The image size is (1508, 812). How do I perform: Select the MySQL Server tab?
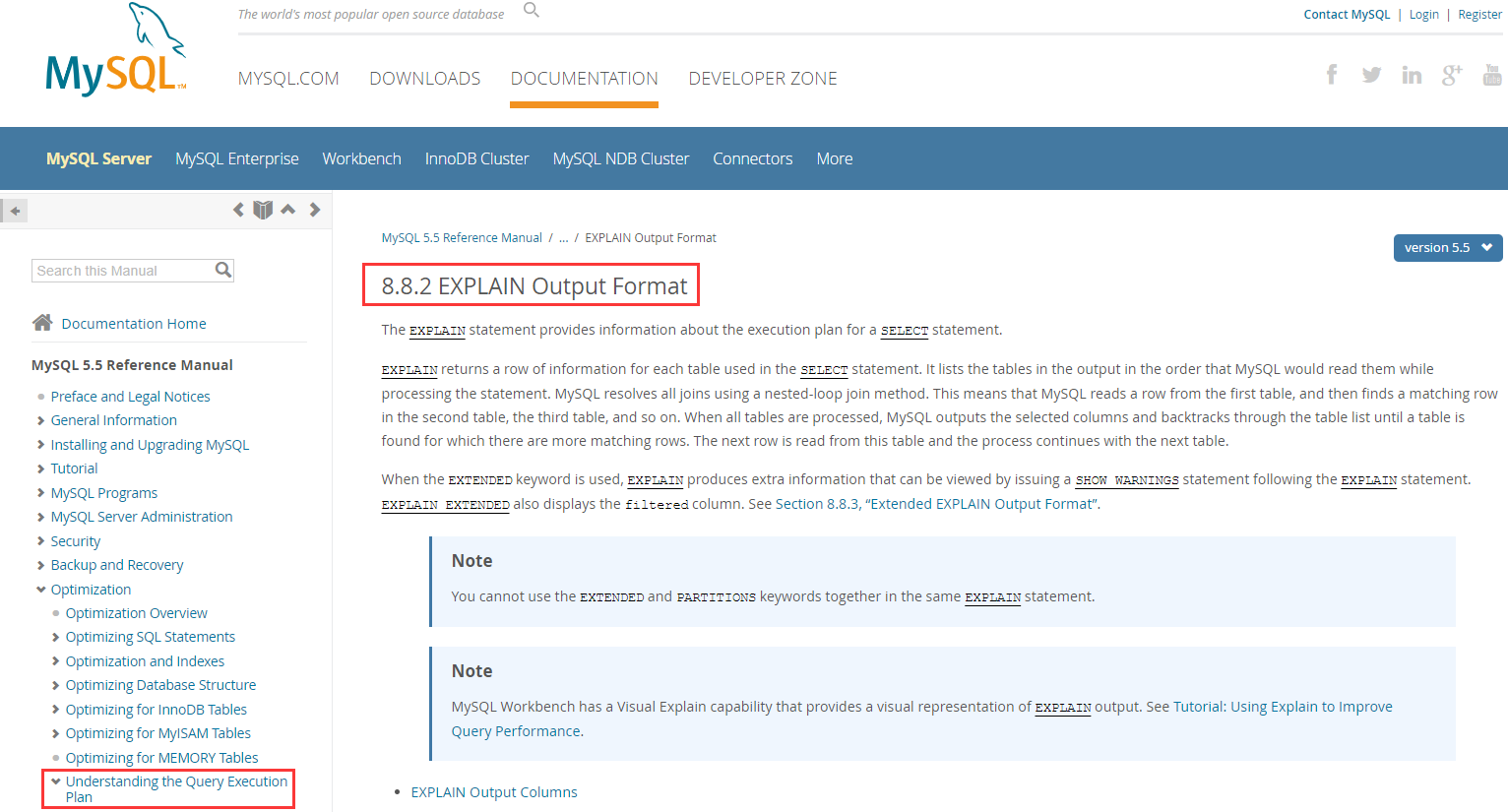click(x=98, y=158)
